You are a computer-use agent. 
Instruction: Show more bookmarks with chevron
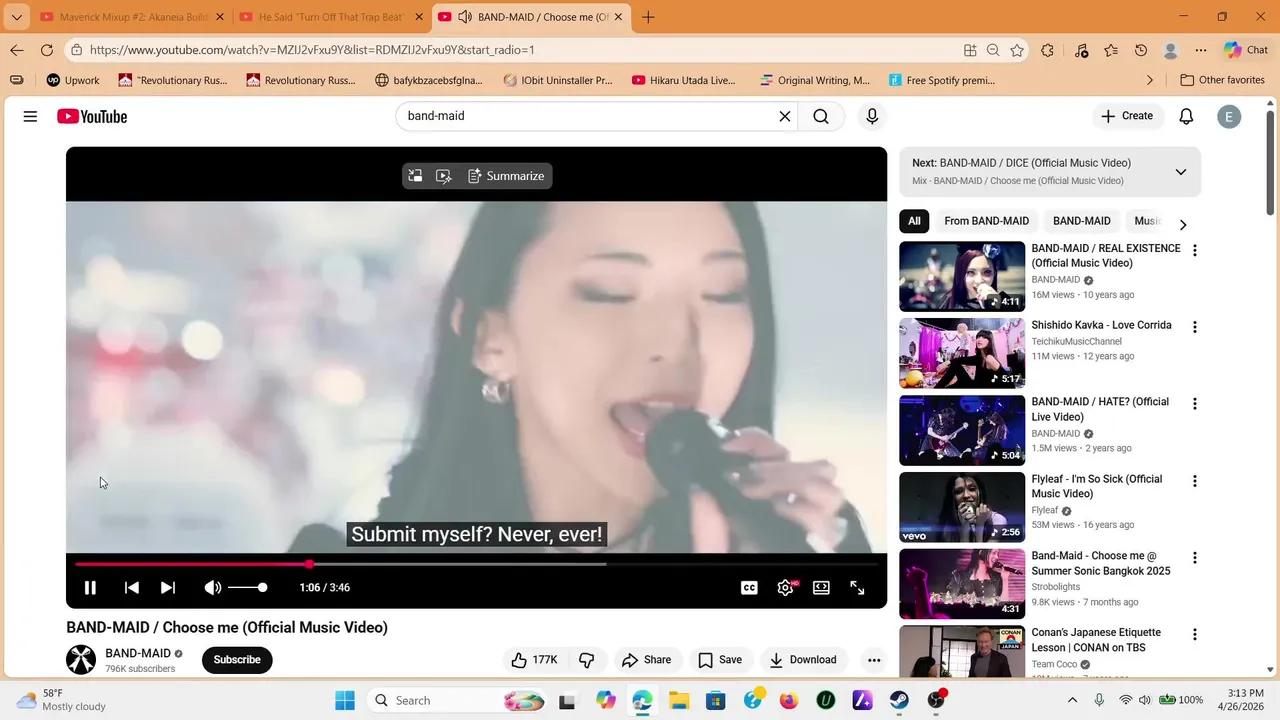click(1149, 80)
